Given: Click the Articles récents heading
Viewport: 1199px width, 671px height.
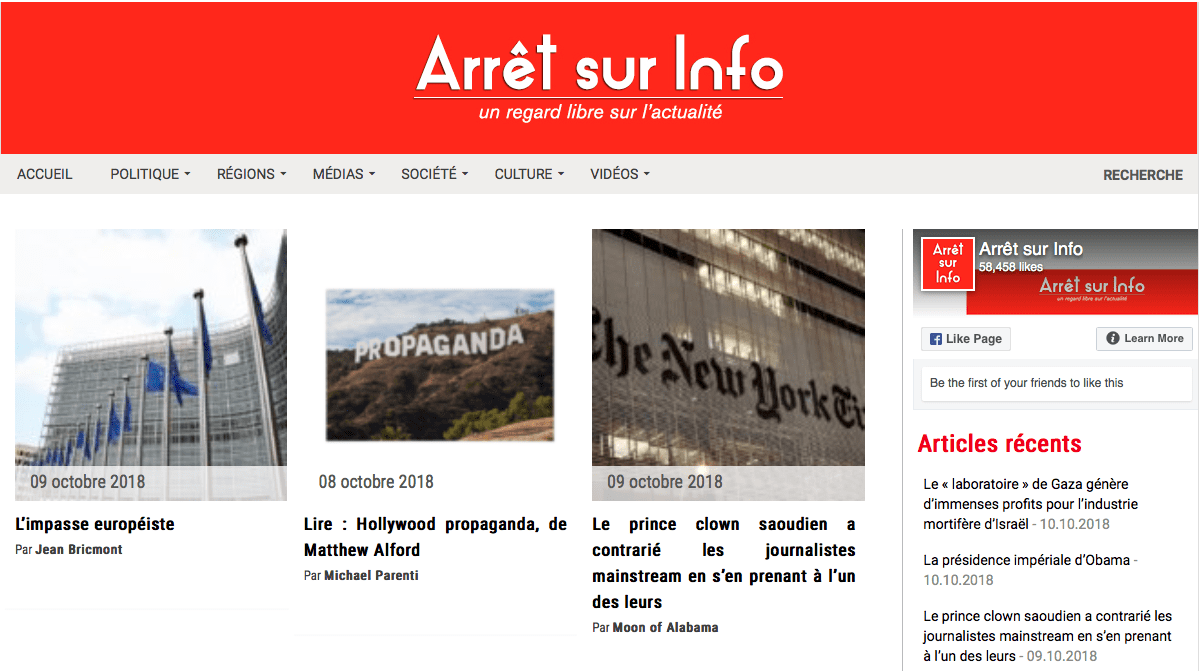Looking at the screenshot, I should 999,444.
